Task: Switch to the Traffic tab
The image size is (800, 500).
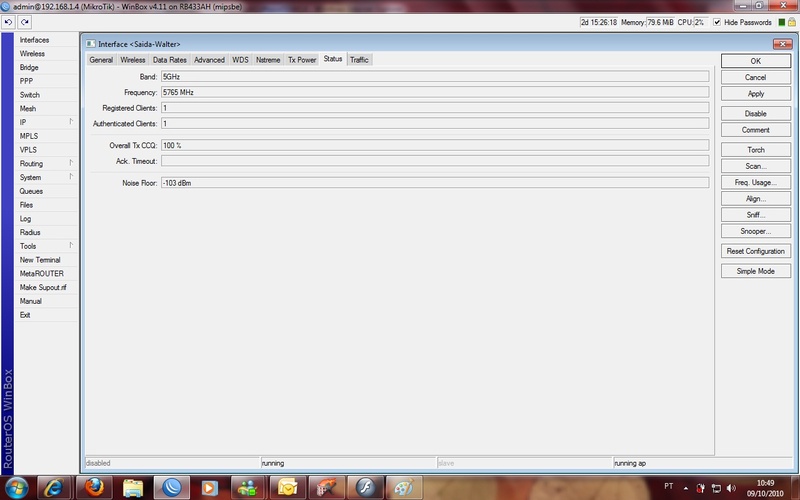Action: (x=359, y=60)
